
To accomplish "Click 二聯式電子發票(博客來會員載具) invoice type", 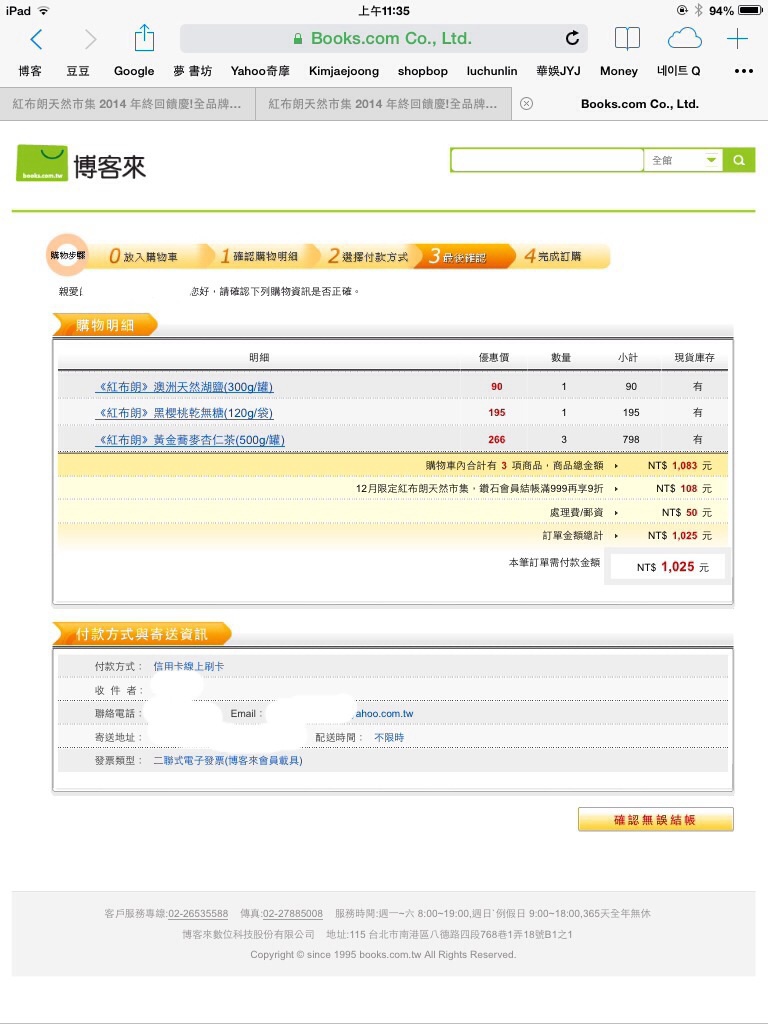I will point(228,761).
